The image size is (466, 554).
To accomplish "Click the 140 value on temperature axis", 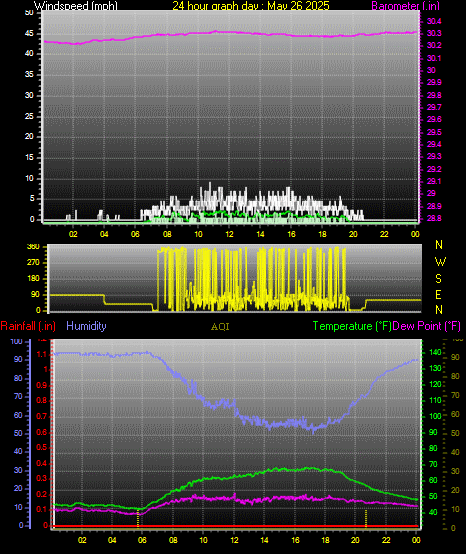I will click(x=435, y=352).
